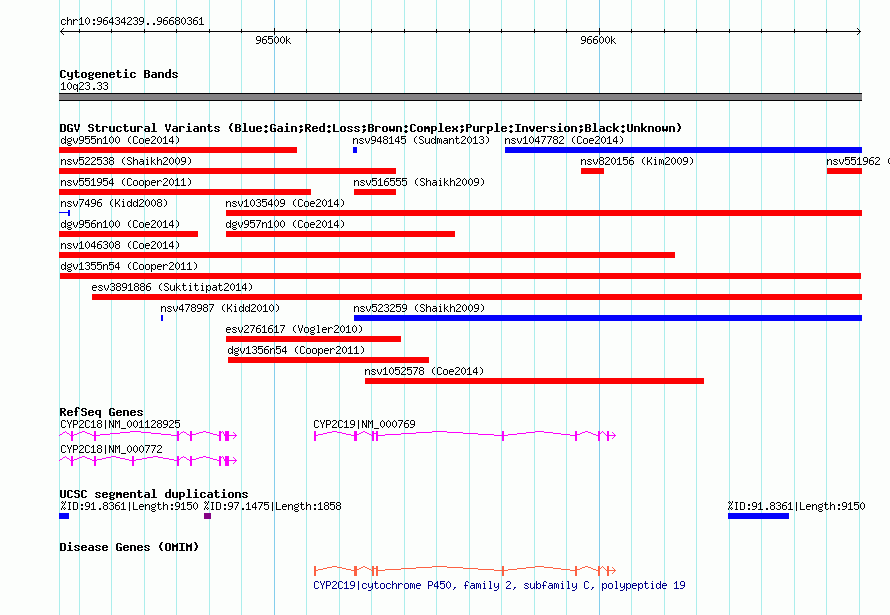Viewport: 890px width, 615px height.
Task: Open dgv1355n54 (Cooper2011) label
Action: pyautogui.click(x=129, y=266)
